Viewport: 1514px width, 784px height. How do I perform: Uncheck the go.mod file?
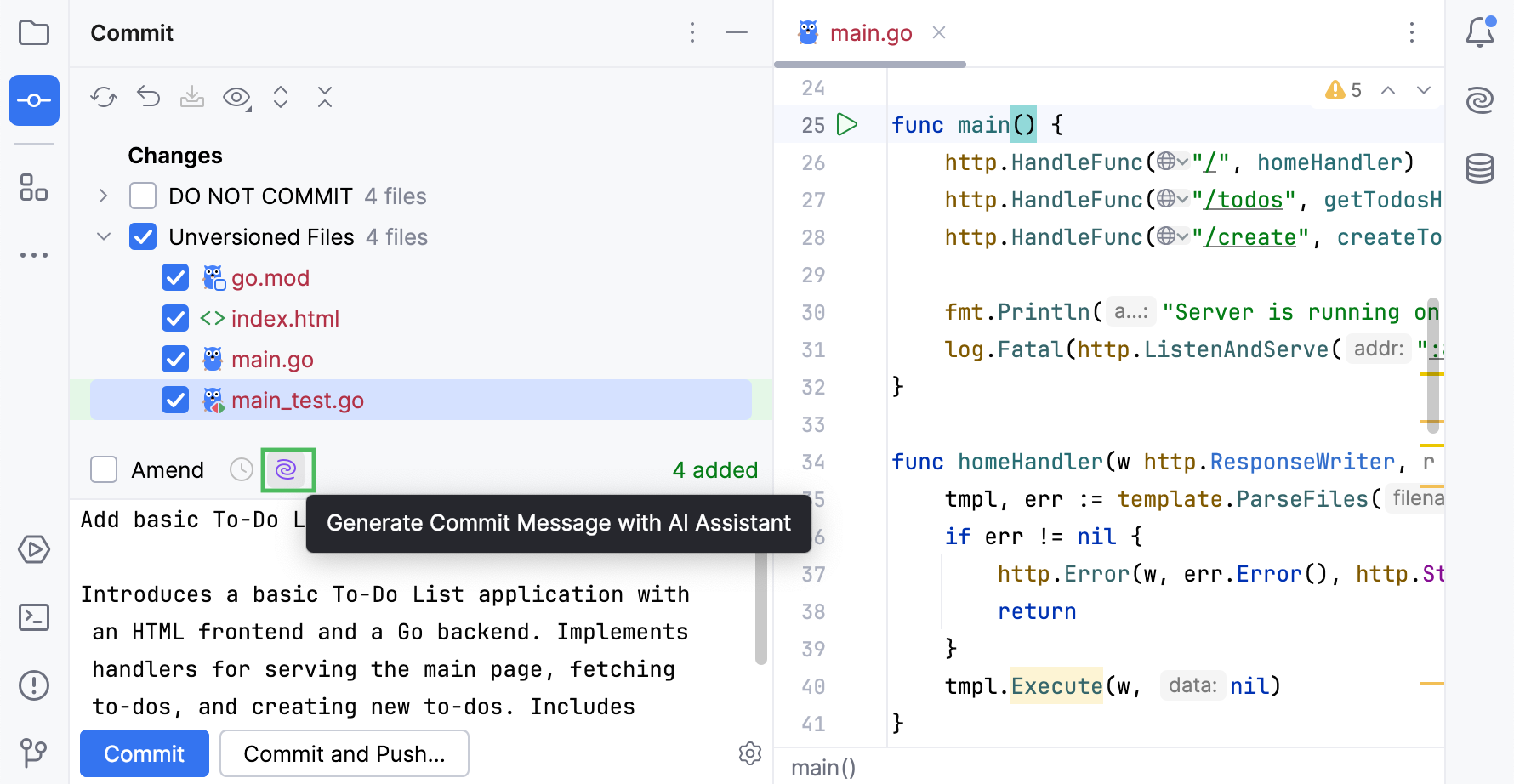[x=174, y=277]
